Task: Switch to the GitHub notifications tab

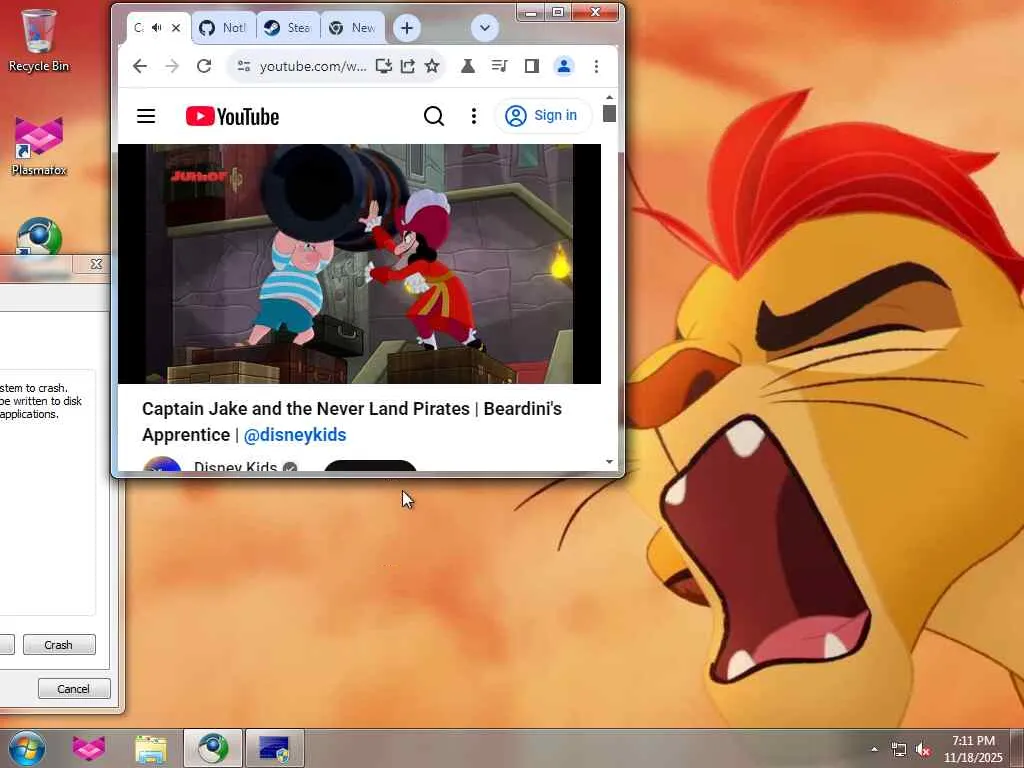Action: (x=223, y=27)
